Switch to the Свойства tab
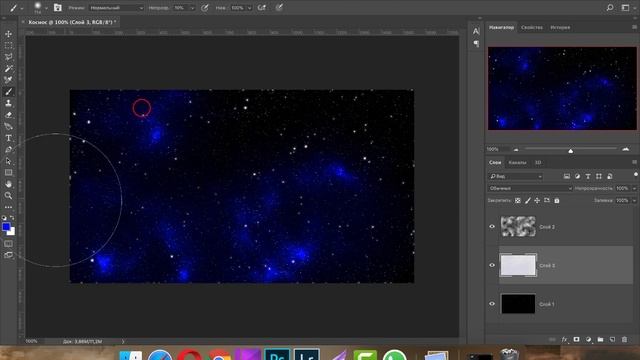Image resolution: width=640 pixels, height=360 pixels. pyautogui.click(x=532, y=27)
